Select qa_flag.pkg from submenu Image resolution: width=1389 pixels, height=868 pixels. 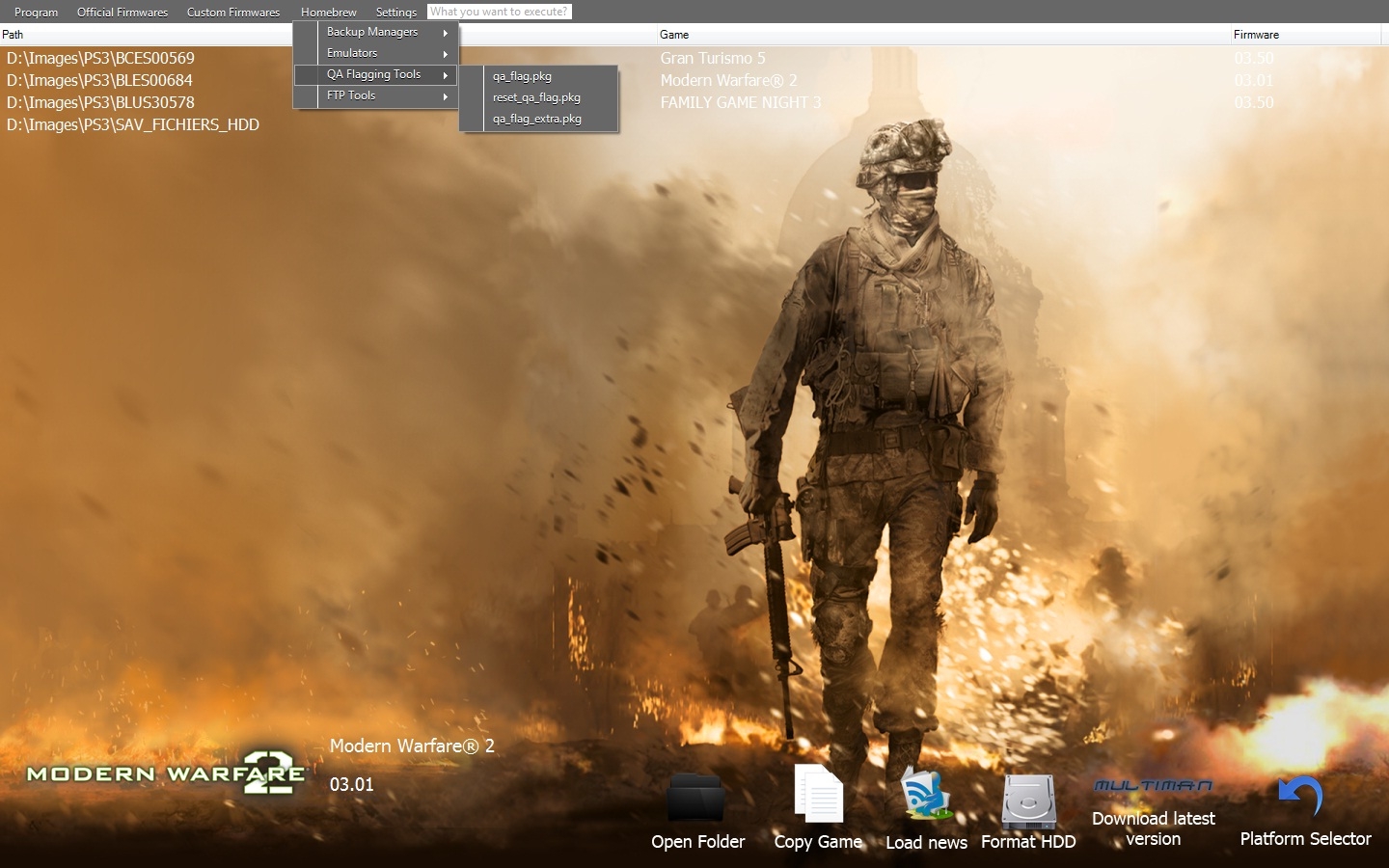point(538,76)
